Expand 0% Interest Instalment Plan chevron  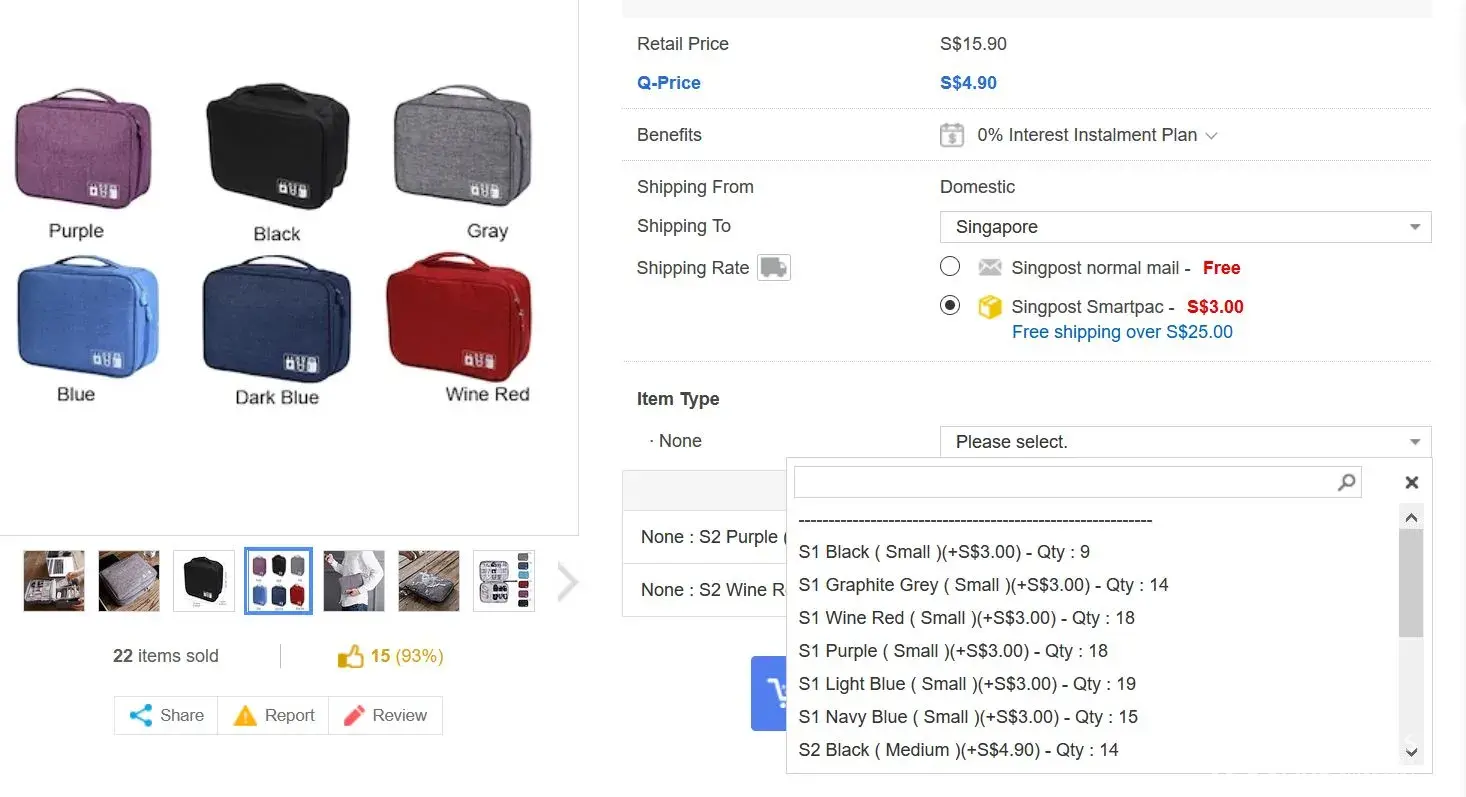pos(1211,136)
